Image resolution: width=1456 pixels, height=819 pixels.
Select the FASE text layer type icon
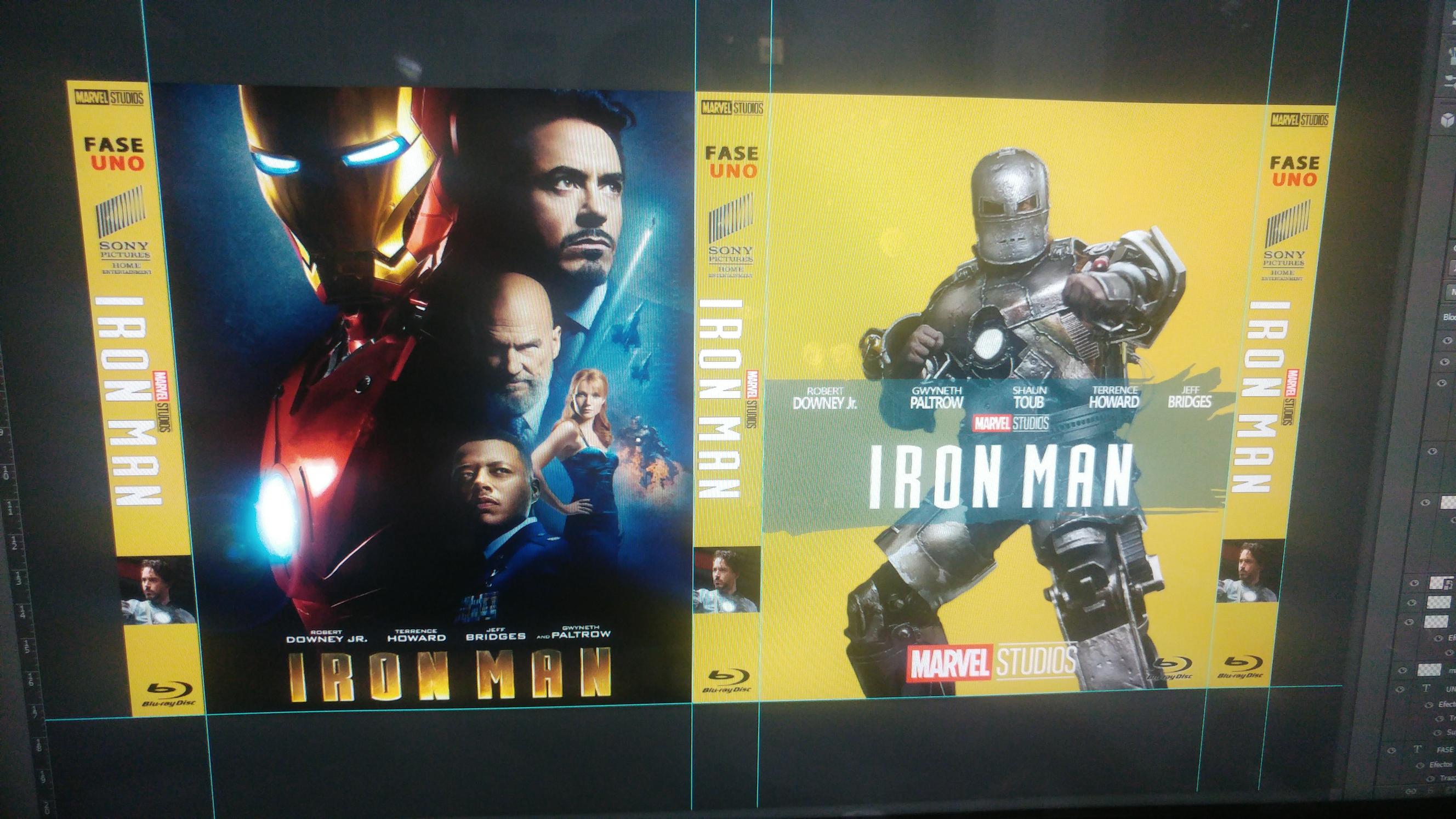tap(1417, 749)
